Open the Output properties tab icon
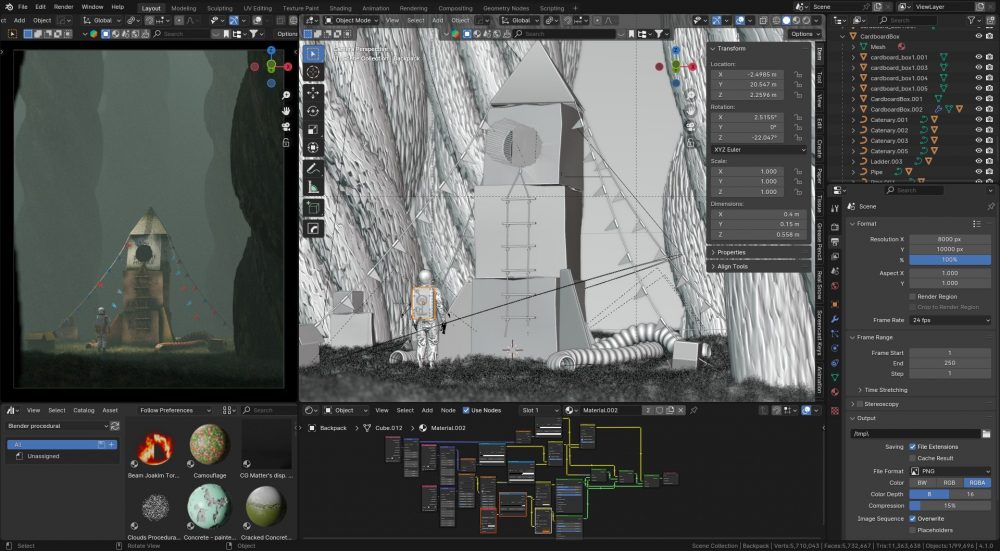The width and height of the screenshot is (1000, 551). pos(835,242)
